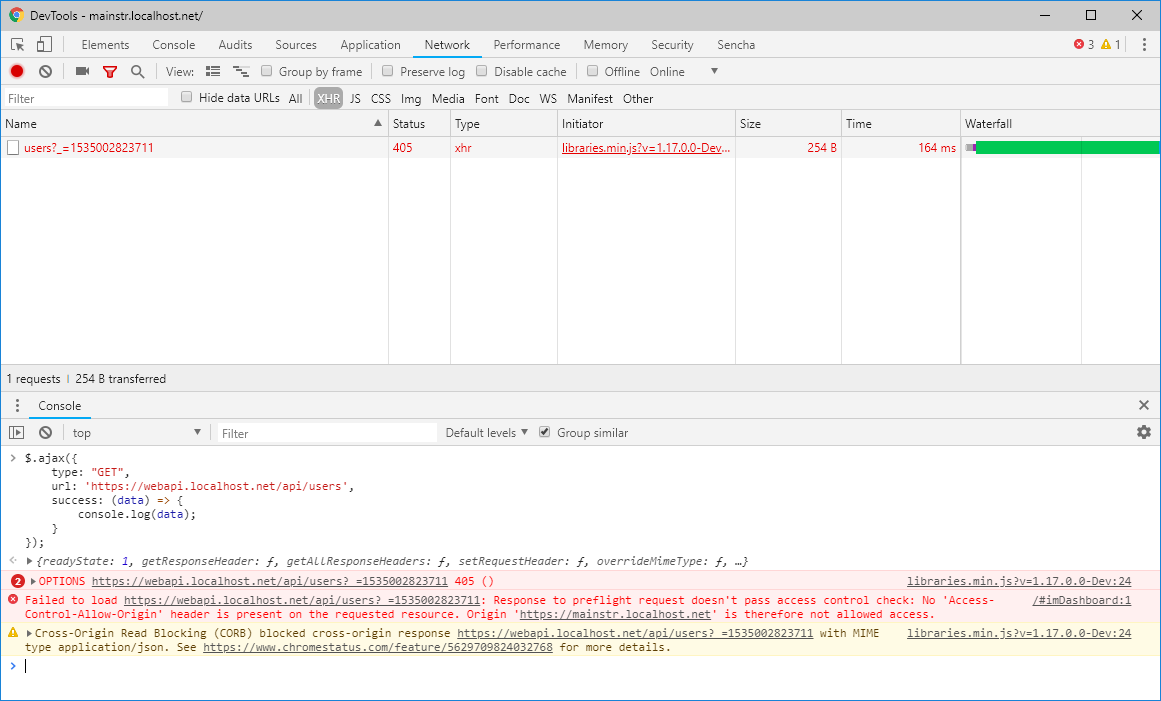This screenshot has width=1161, height=701.
Task: Filter requests by WS
Action: pyautogui.click(x=548, y=98)
